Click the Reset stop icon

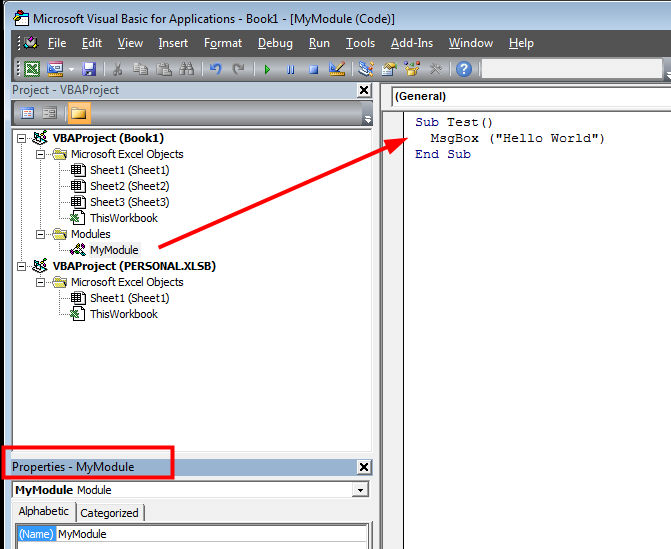click(x=314, y=69)
